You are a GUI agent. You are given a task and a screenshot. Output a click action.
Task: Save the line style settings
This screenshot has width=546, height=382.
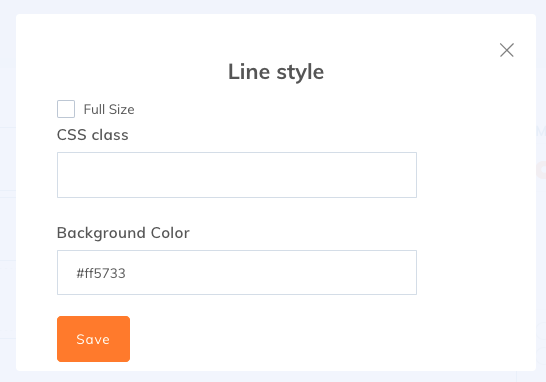point(93,339)
